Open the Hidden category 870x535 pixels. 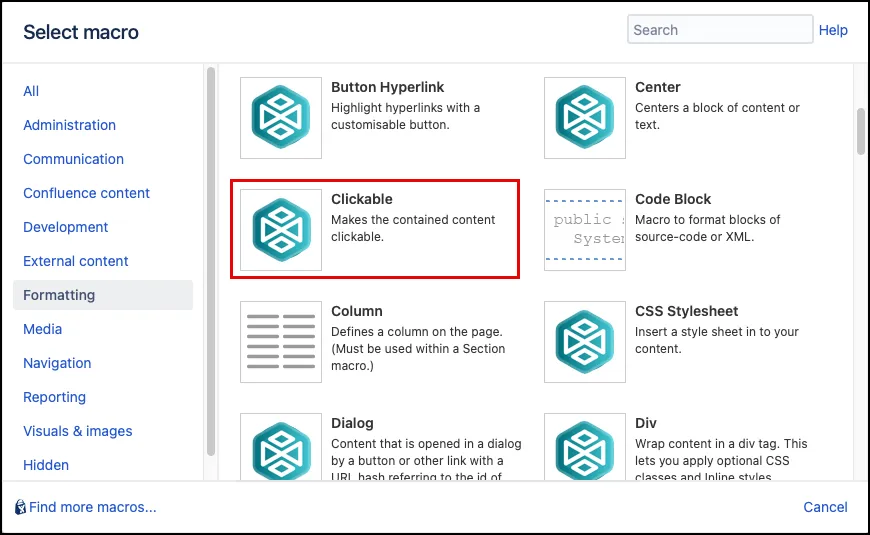[x=46, y=465]
